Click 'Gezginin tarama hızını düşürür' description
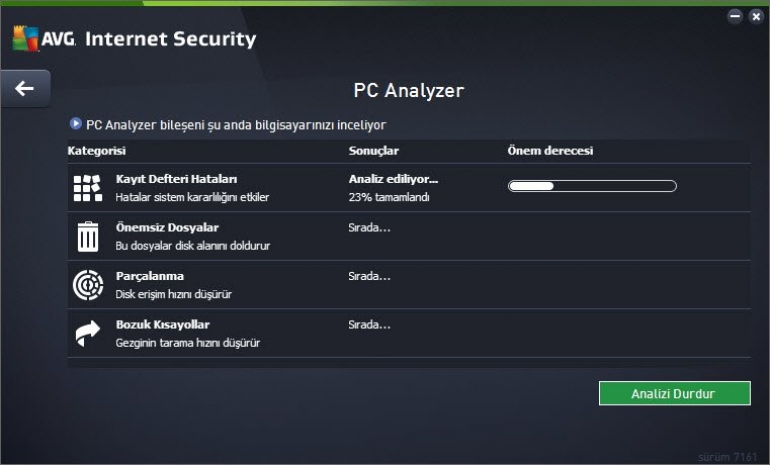 188,343
